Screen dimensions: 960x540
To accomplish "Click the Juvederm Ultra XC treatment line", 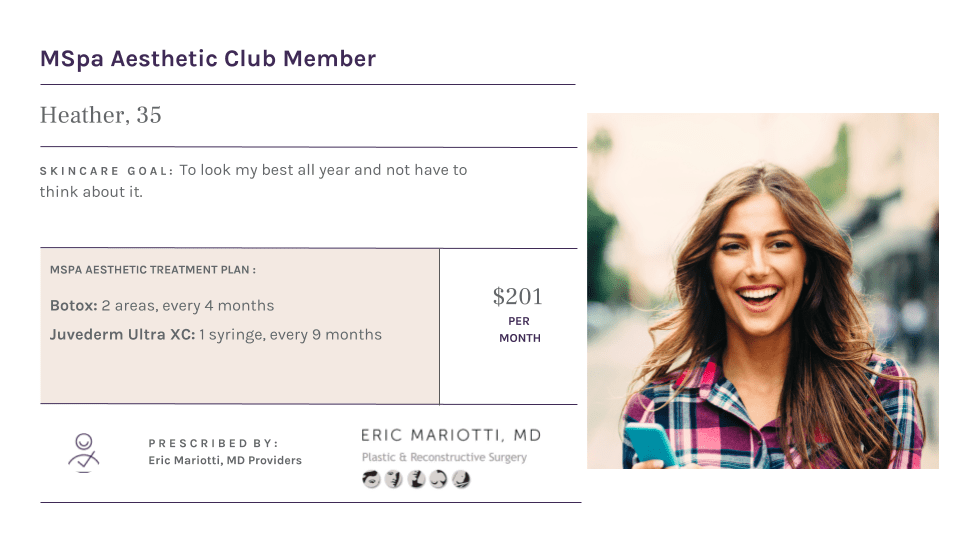I will coord(216,335).
